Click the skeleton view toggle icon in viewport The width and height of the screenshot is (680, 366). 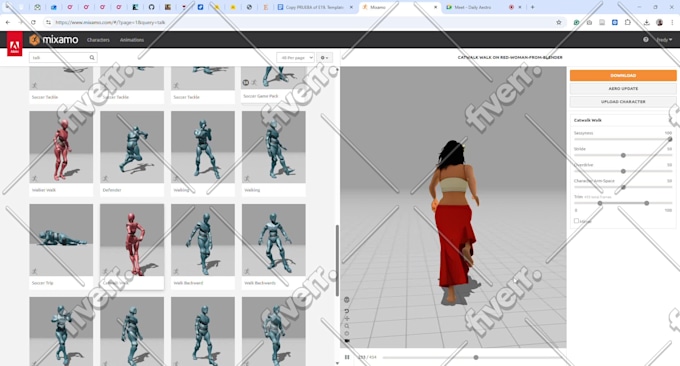tap(347, 300)
